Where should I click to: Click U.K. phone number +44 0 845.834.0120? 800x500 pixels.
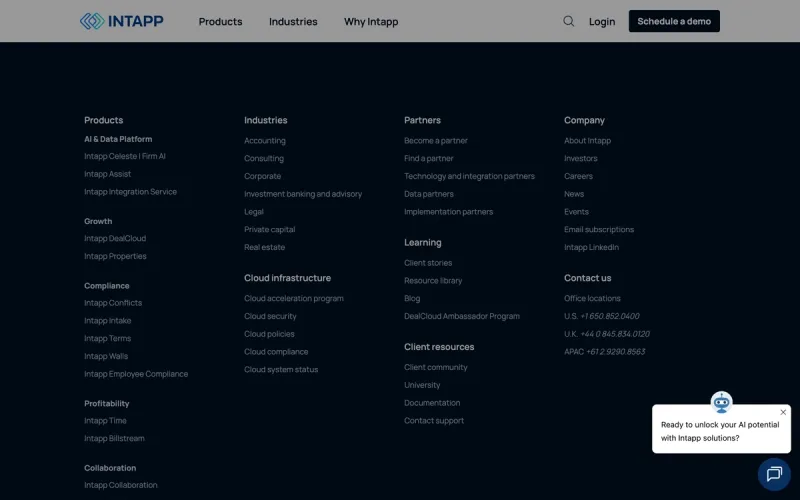(615, 334)
